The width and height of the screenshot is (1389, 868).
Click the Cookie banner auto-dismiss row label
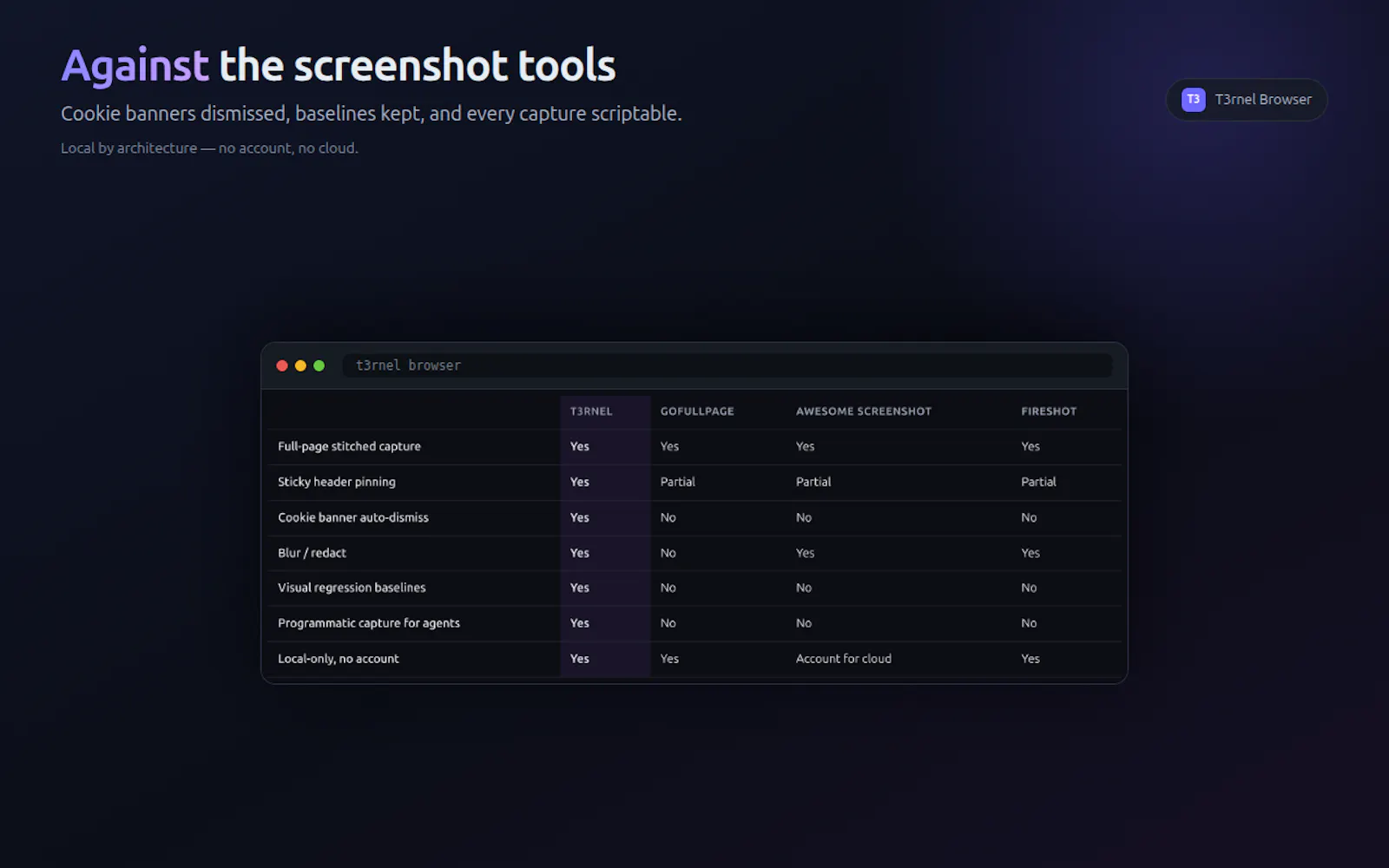pyautogui.click(x=353, y=517)
